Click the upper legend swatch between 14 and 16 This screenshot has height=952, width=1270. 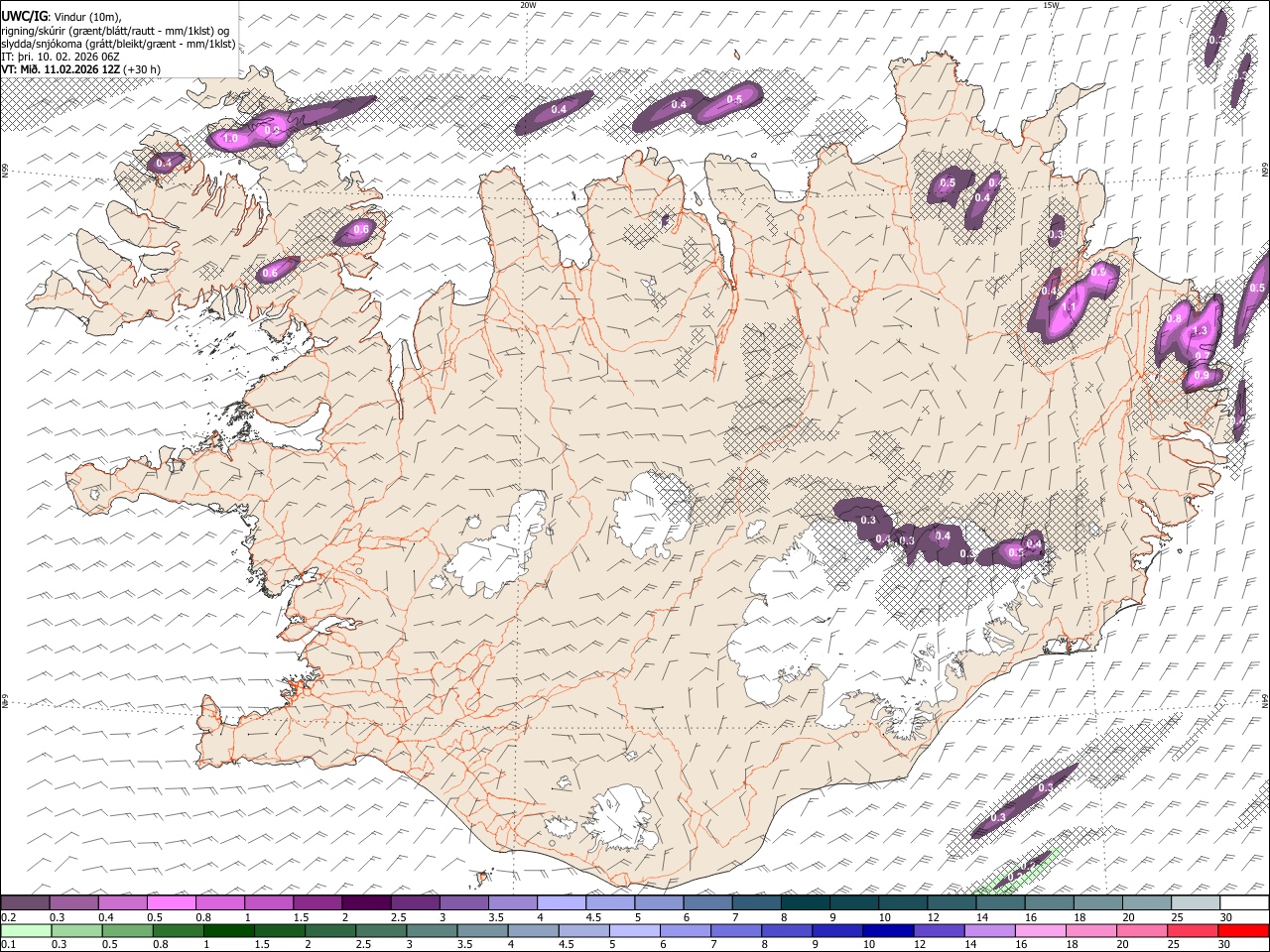coord(1000,903)
